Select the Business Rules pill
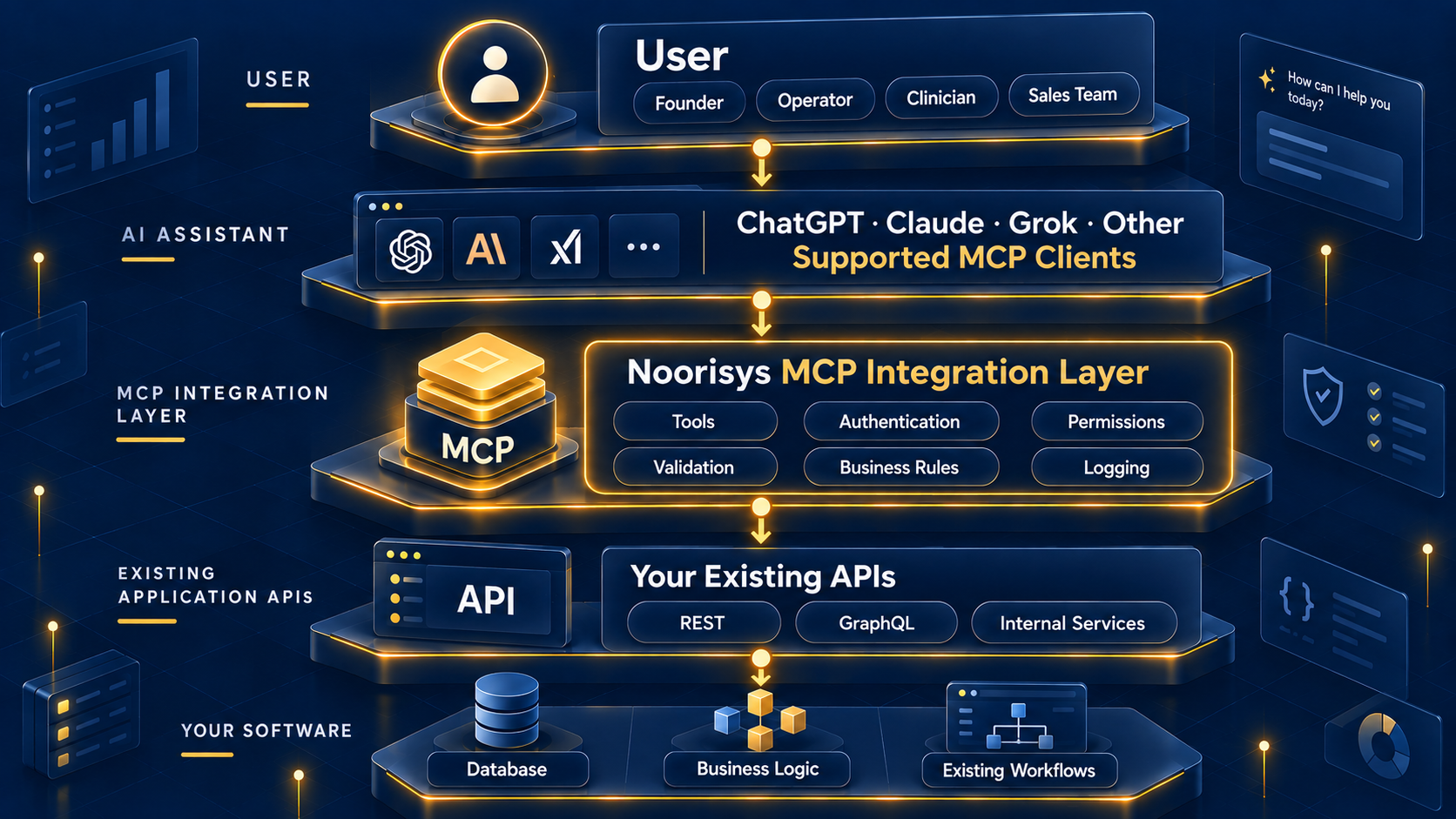Image resolution: width=1456 pixels, height=819 pixels. click(900, 467)
